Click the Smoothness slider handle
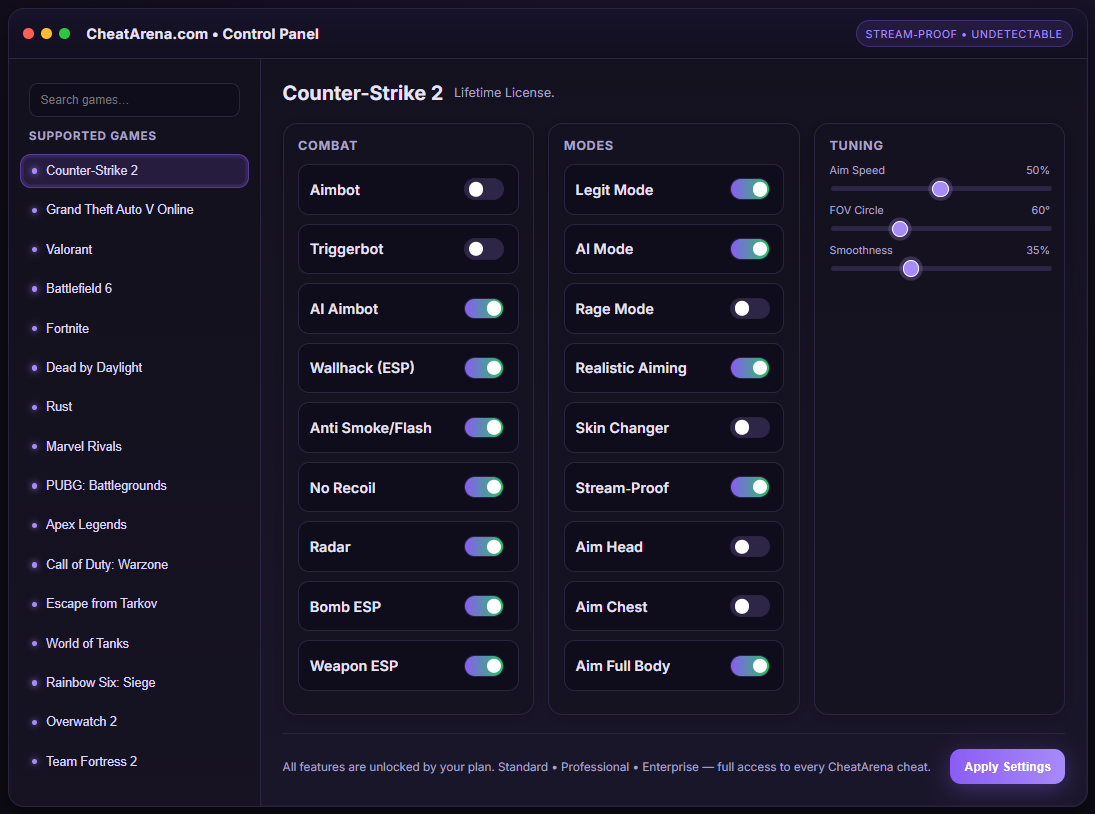 (x=911, y=269)
